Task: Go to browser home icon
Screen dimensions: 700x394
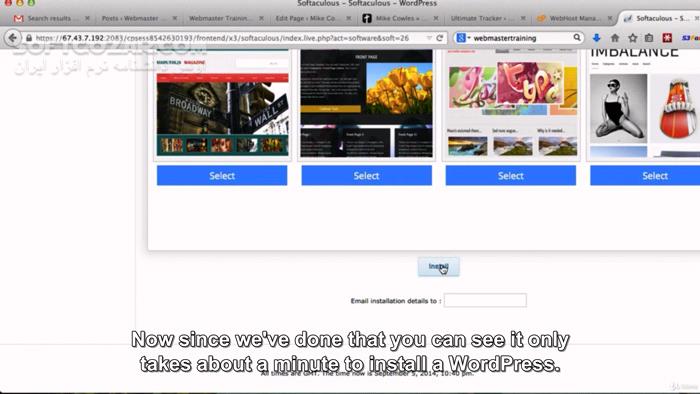Action: coord(615,38)
